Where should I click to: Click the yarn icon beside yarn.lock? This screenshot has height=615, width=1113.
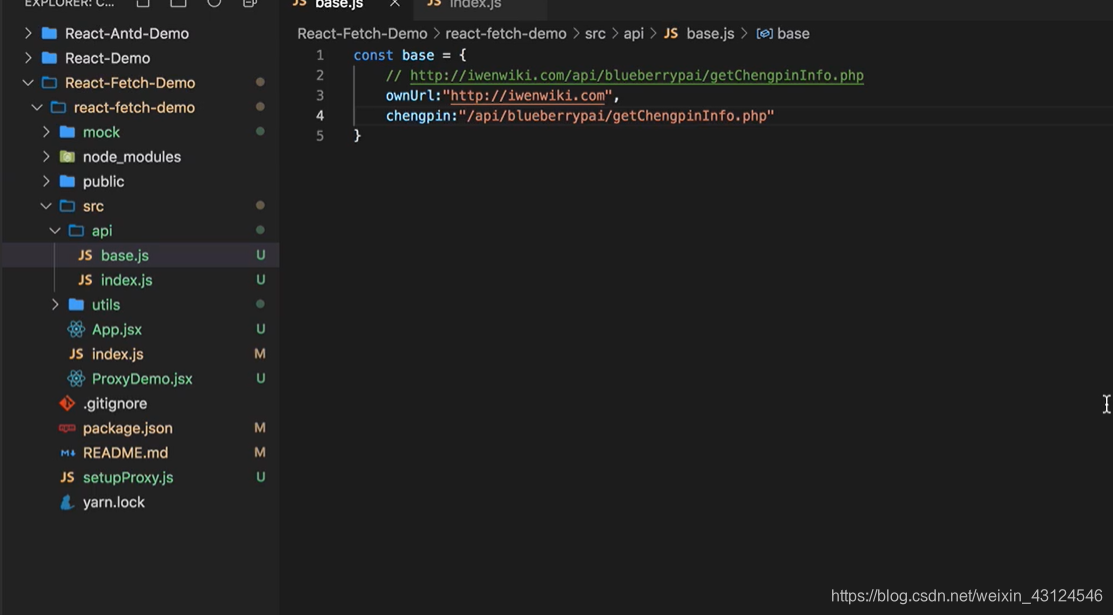67,502
